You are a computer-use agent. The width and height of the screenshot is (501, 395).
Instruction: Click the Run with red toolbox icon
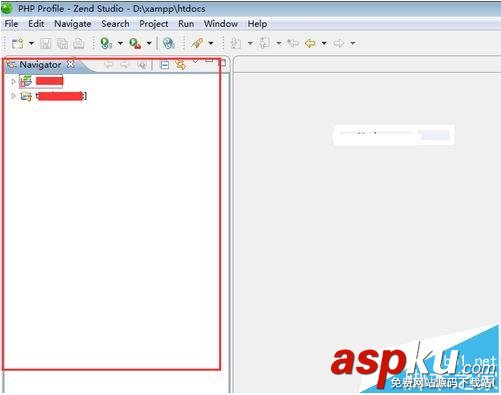tap(135, 44)
